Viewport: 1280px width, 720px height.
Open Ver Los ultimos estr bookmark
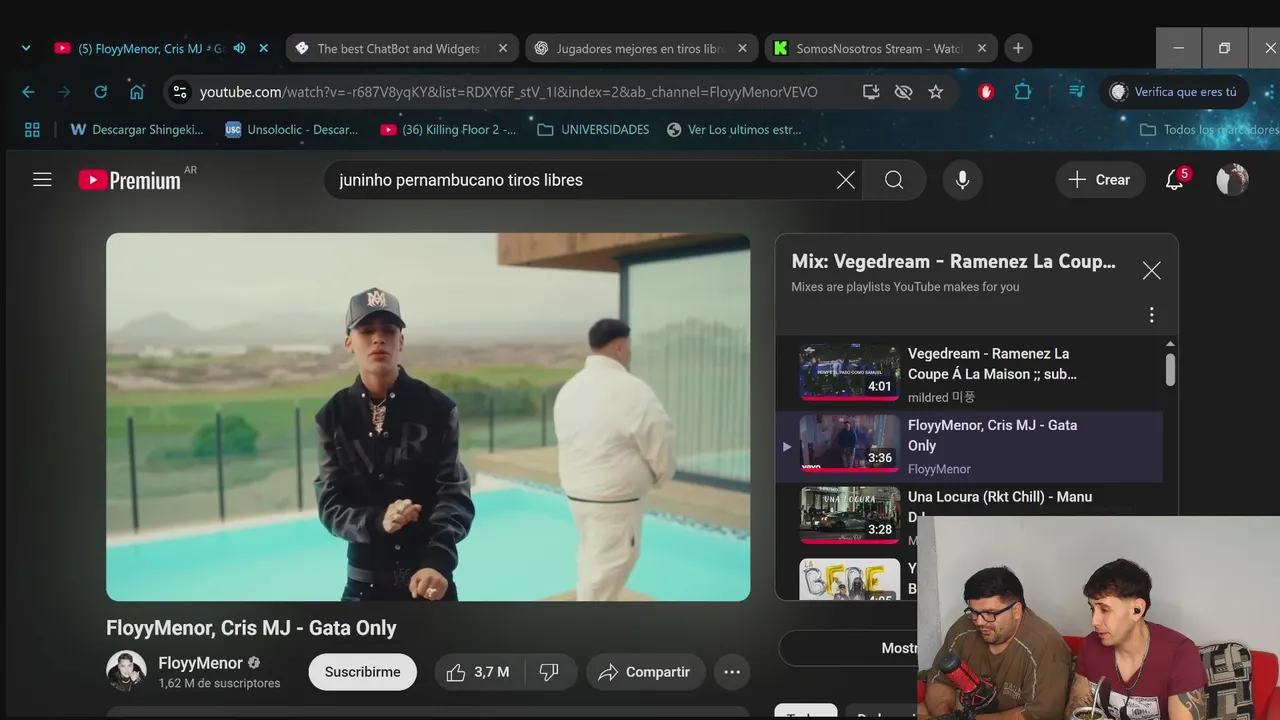[734, 130]
